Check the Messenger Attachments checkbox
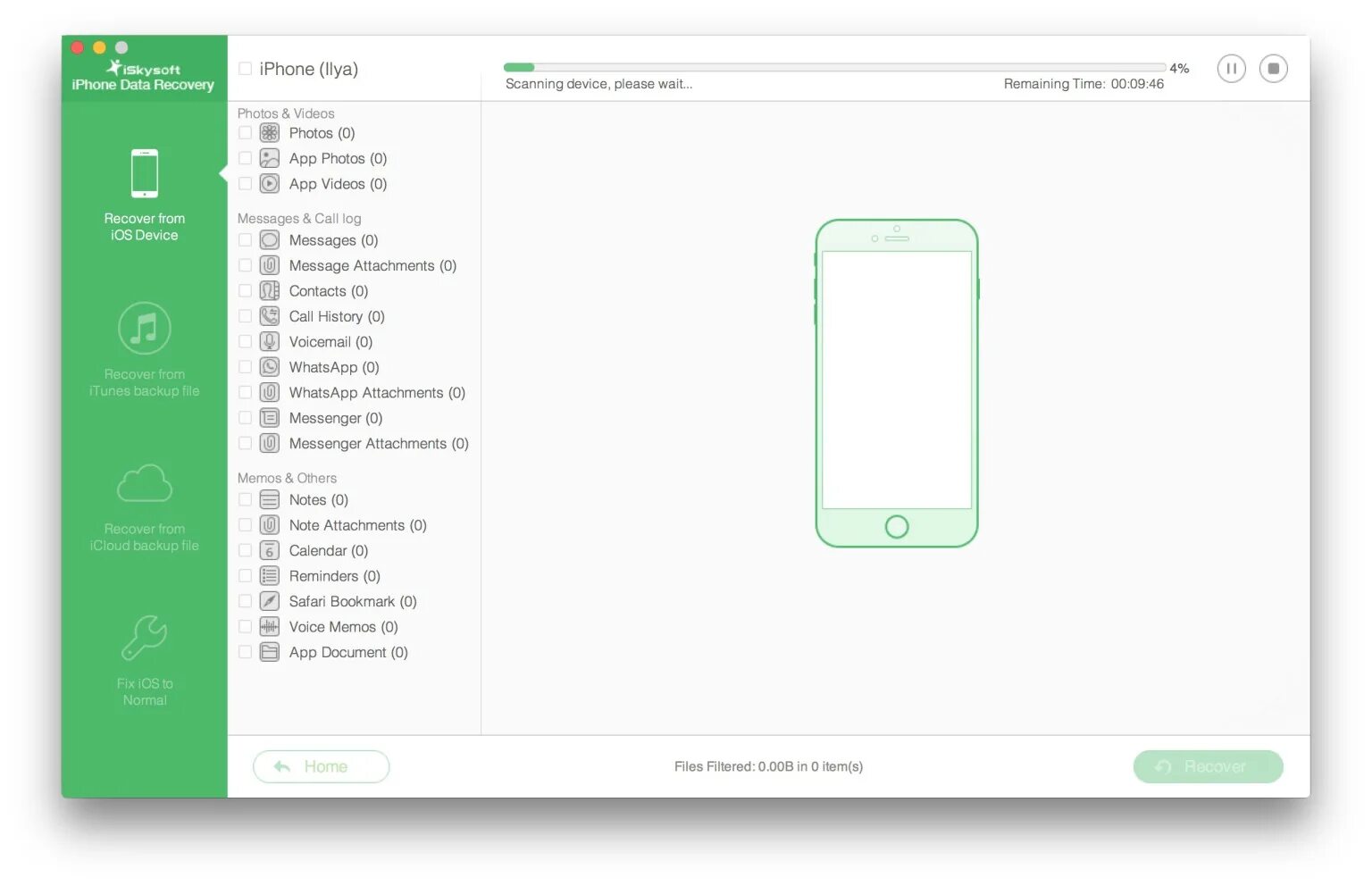The width and height of the screenshot is (1372, 886). point(245,444)
